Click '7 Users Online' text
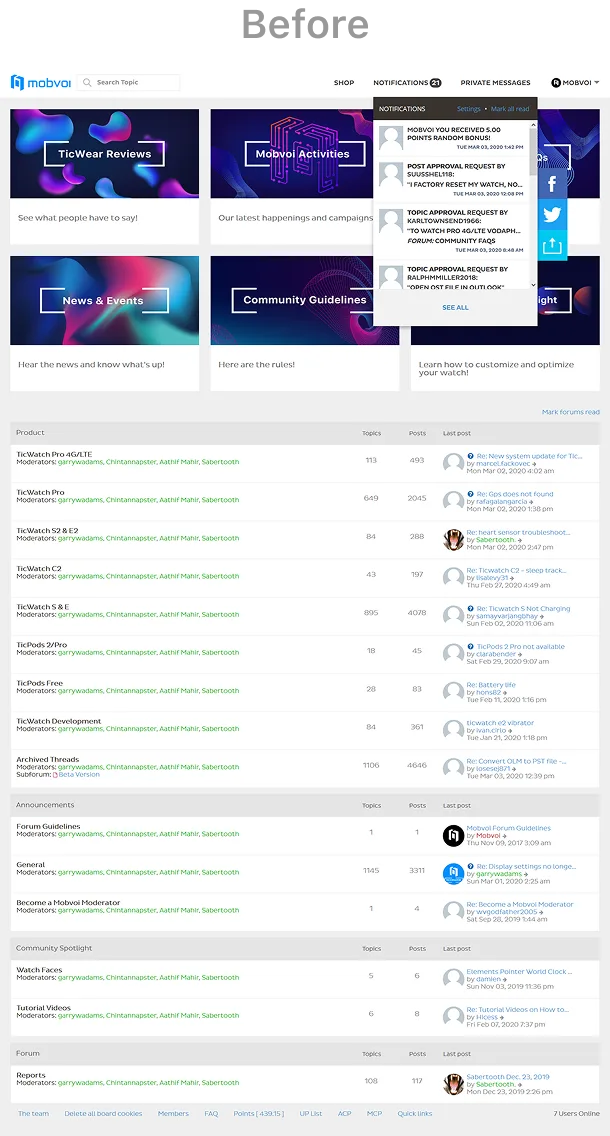610x1136 pixels. coord(577,1114)
